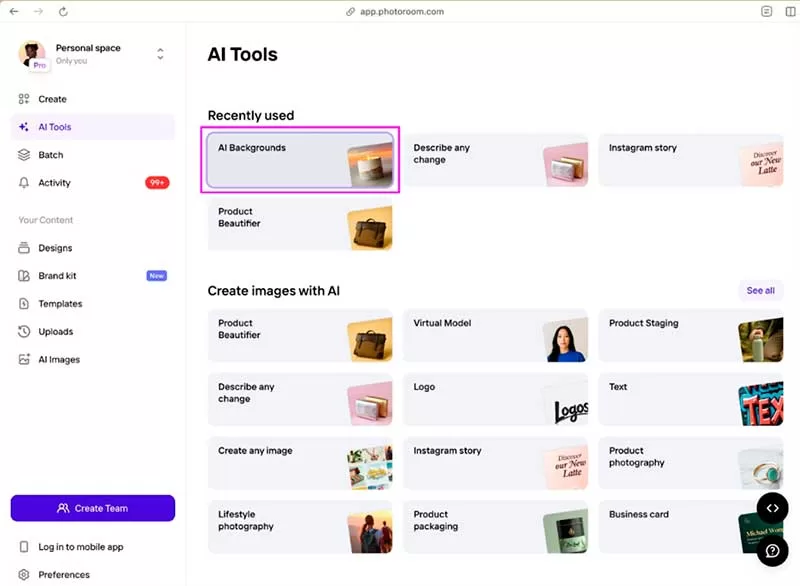Open the AI Backgrounds tool card

point(300,160)
